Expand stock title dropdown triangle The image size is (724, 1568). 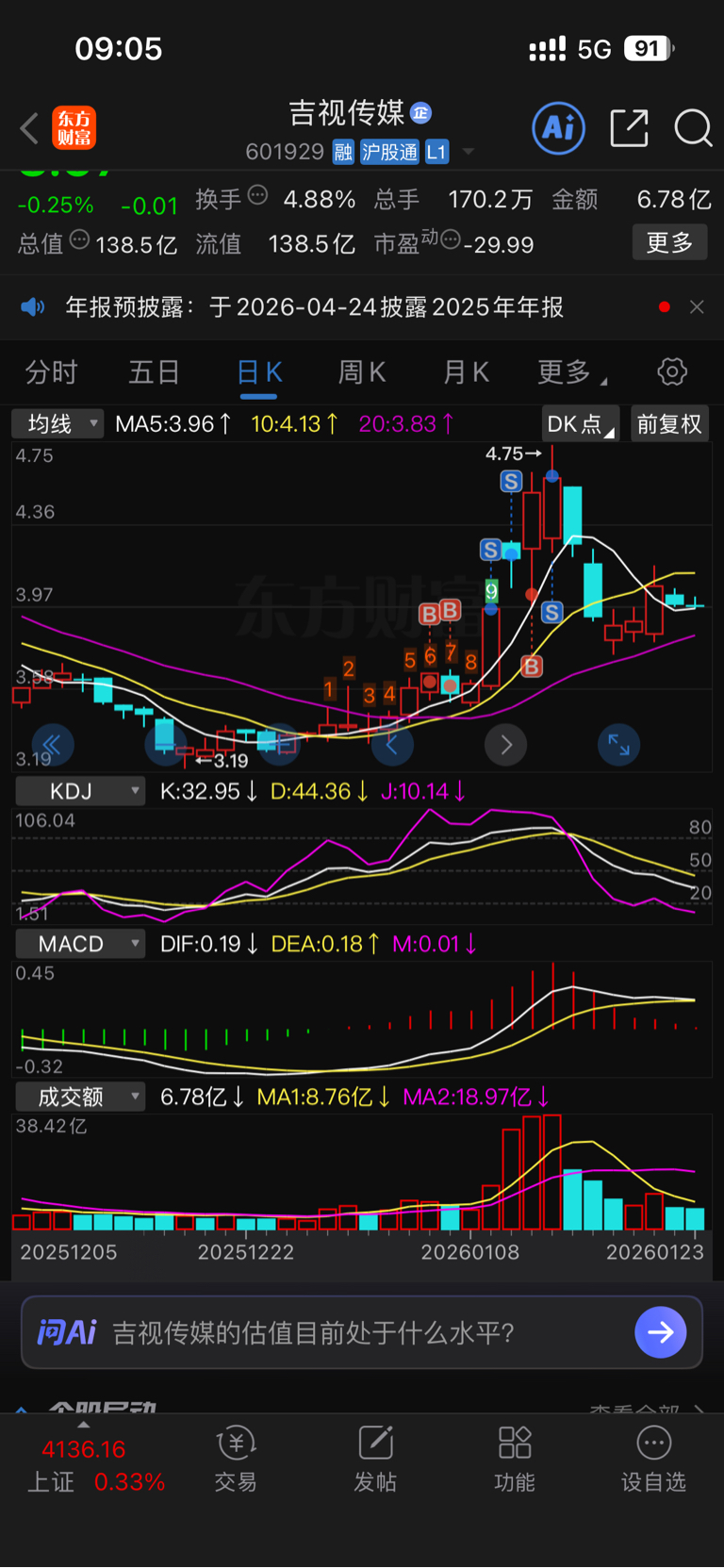[x=468, y=152]
